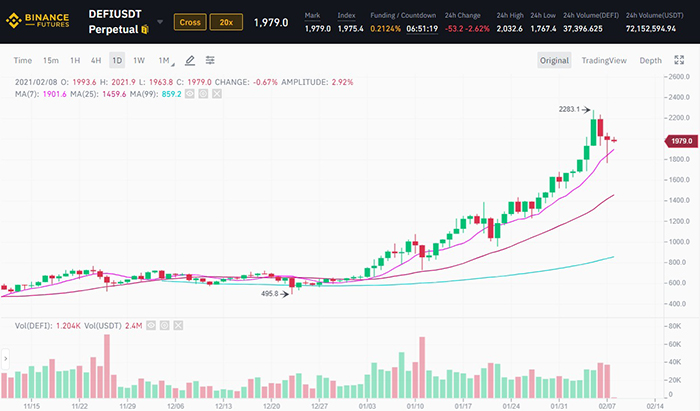Switch to the Depth chart tab
Viewport: 700px width, 411px height.
[650, 60]
